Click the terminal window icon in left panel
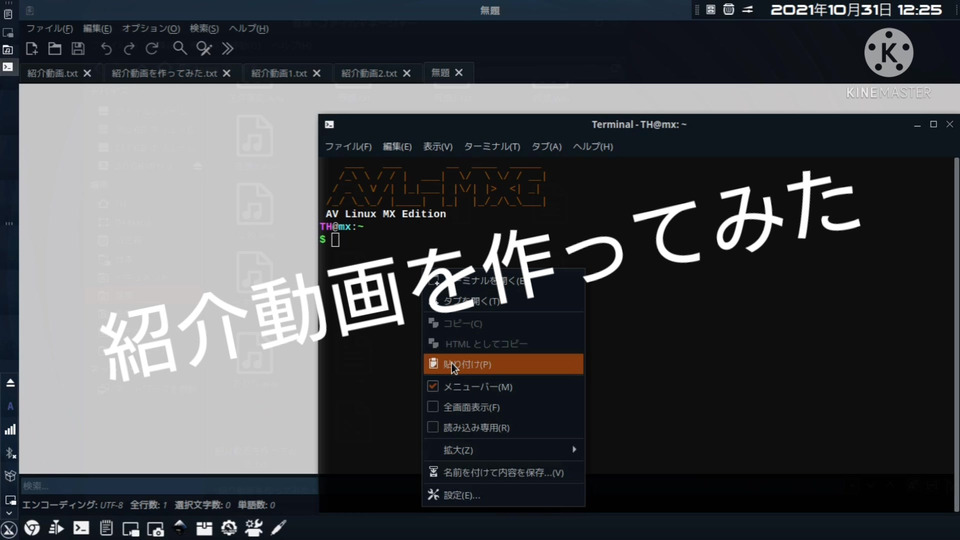Screen dimensions: 960x540 click(x=8, y=66)
